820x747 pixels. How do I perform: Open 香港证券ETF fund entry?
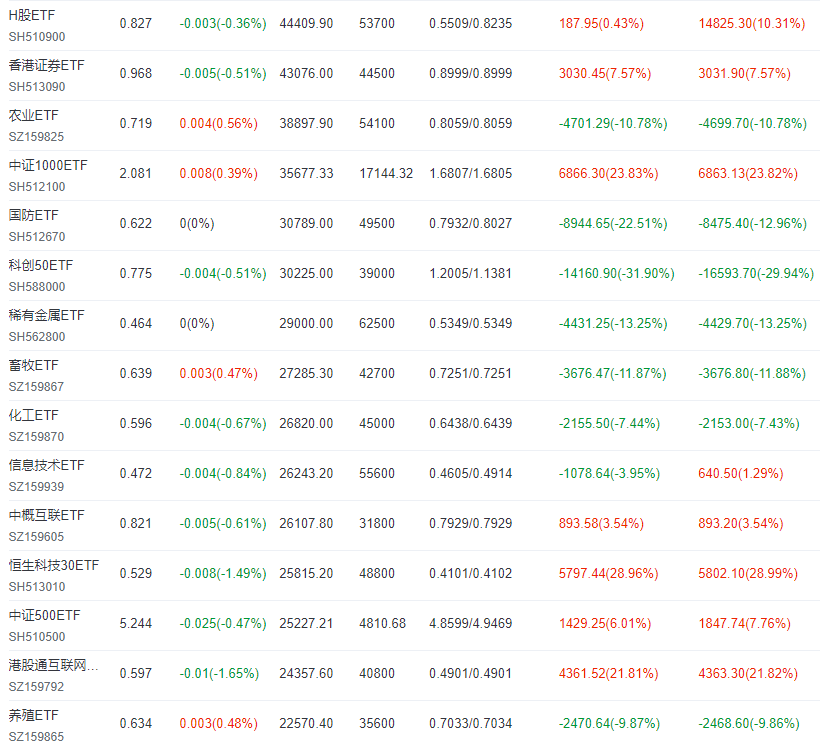point(46,65)
